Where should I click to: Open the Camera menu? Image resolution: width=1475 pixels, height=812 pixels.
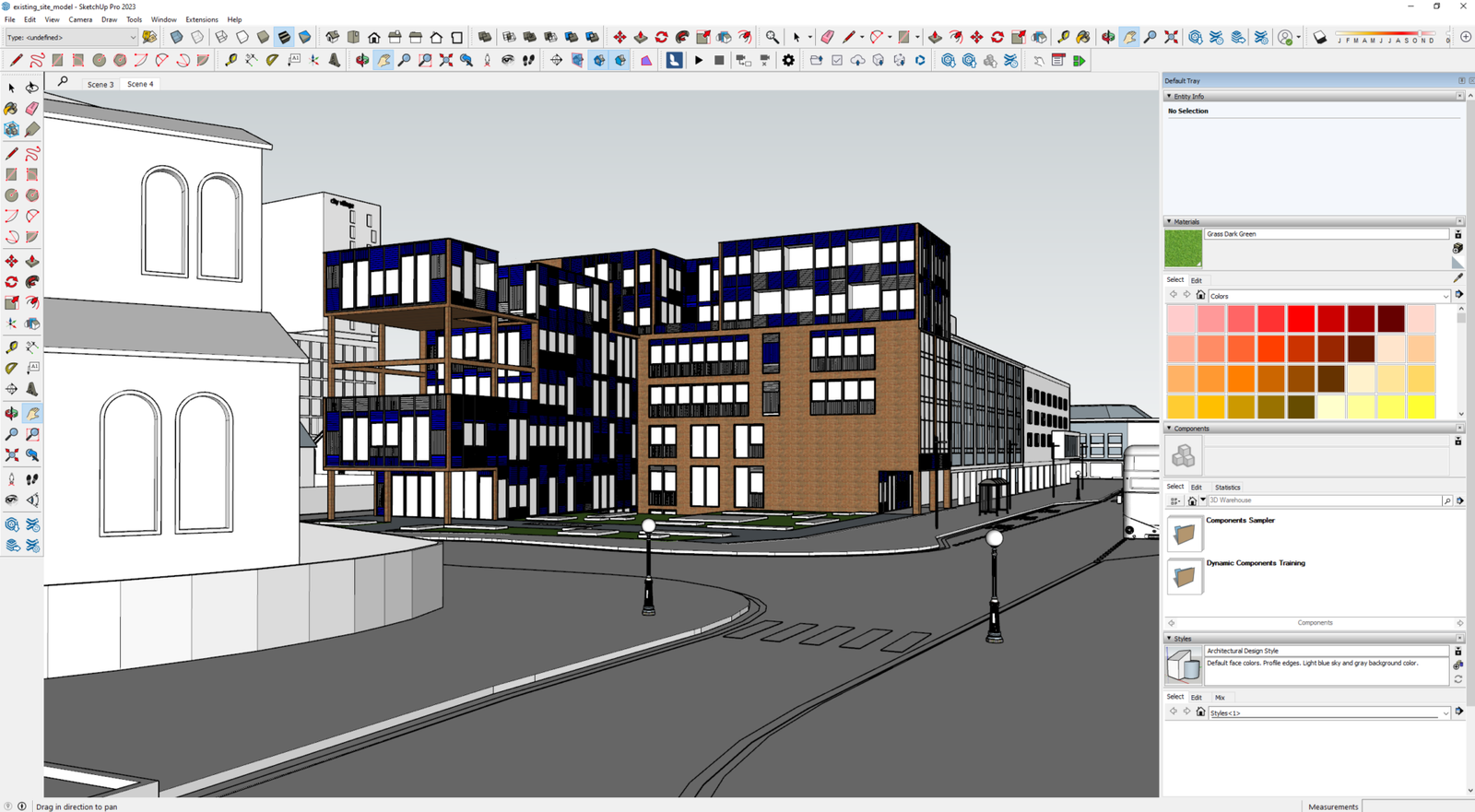point(80,19)
